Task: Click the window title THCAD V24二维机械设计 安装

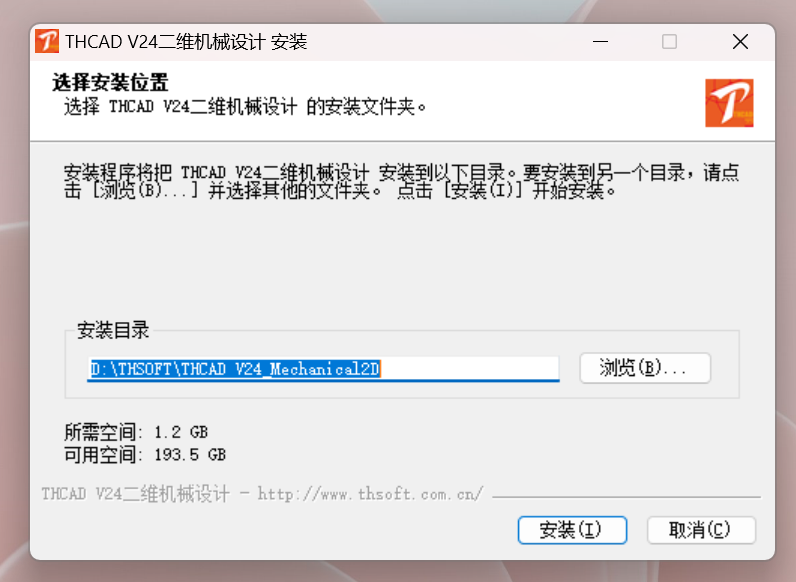Action: [x=186, y=42]
